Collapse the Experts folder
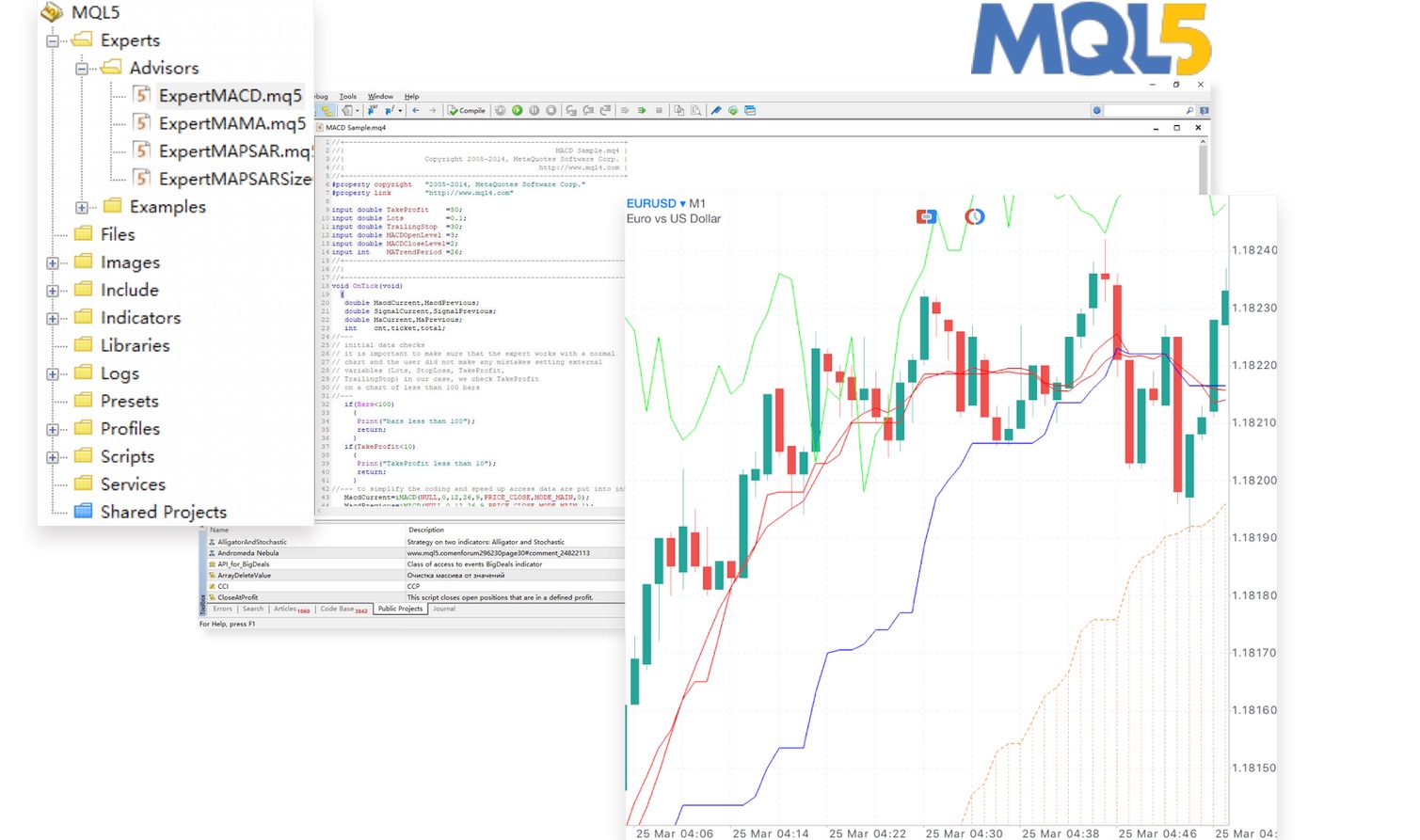 [x=53, y=40]
